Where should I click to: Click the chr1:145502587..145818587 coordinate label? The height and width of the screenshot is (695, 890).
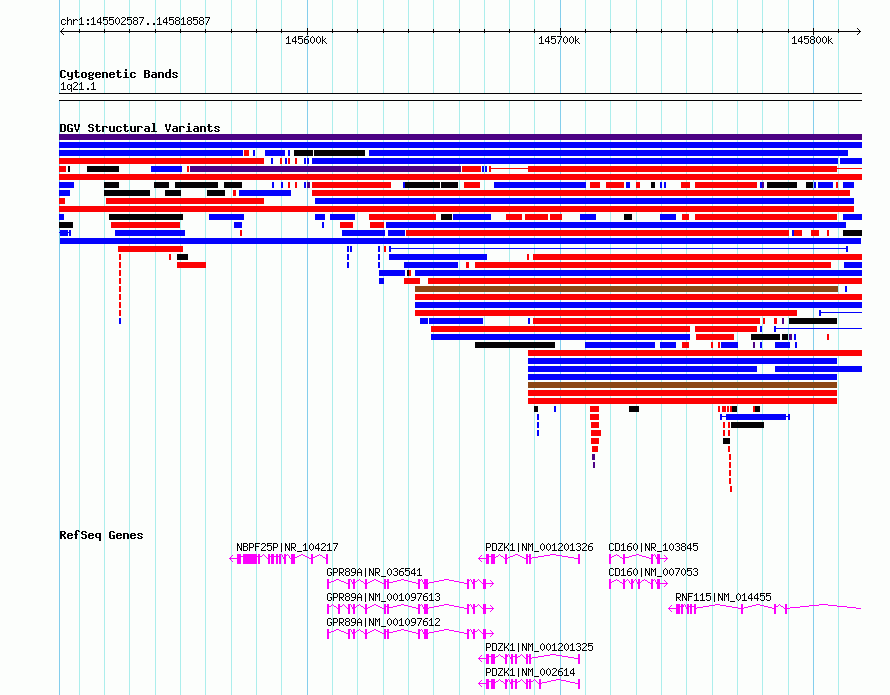[x=135, y=21]
